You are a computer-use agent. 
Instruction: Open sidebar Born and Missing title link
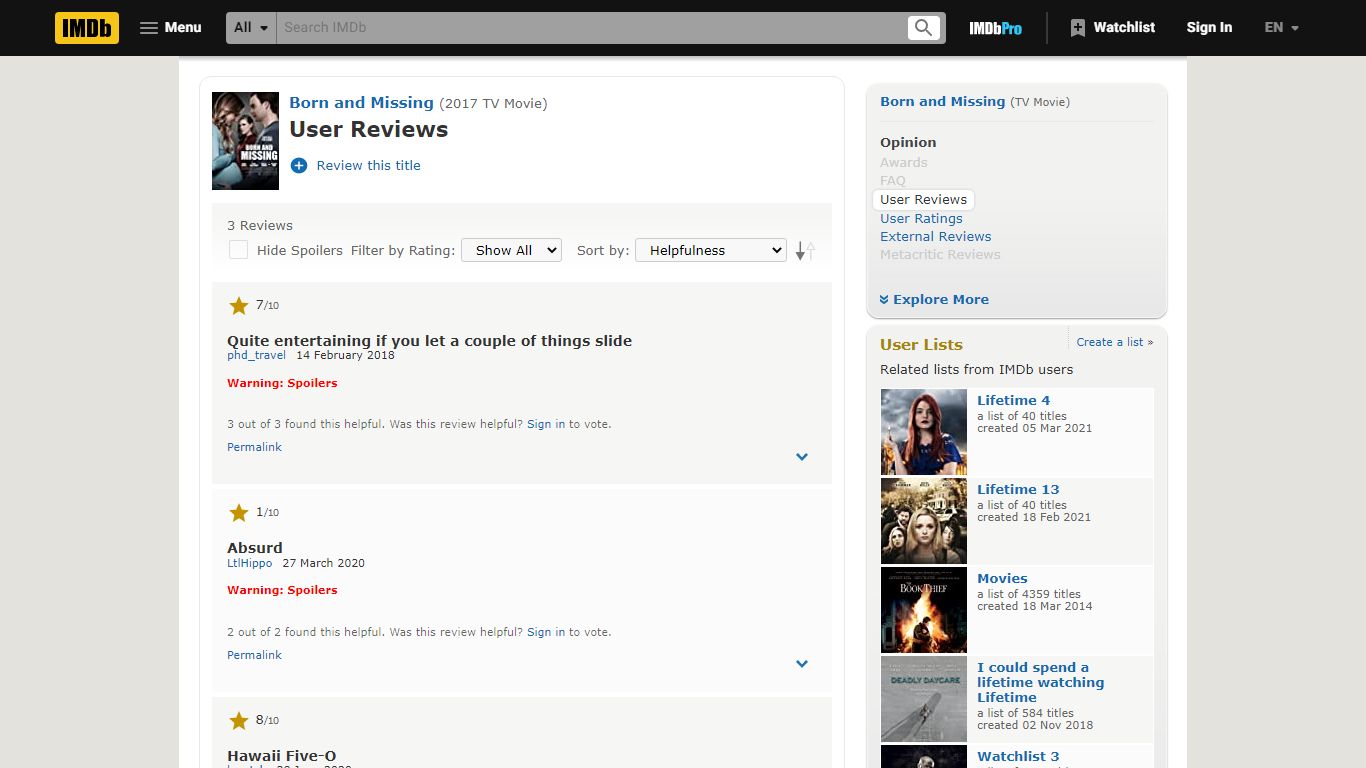(x=942, y=102)
